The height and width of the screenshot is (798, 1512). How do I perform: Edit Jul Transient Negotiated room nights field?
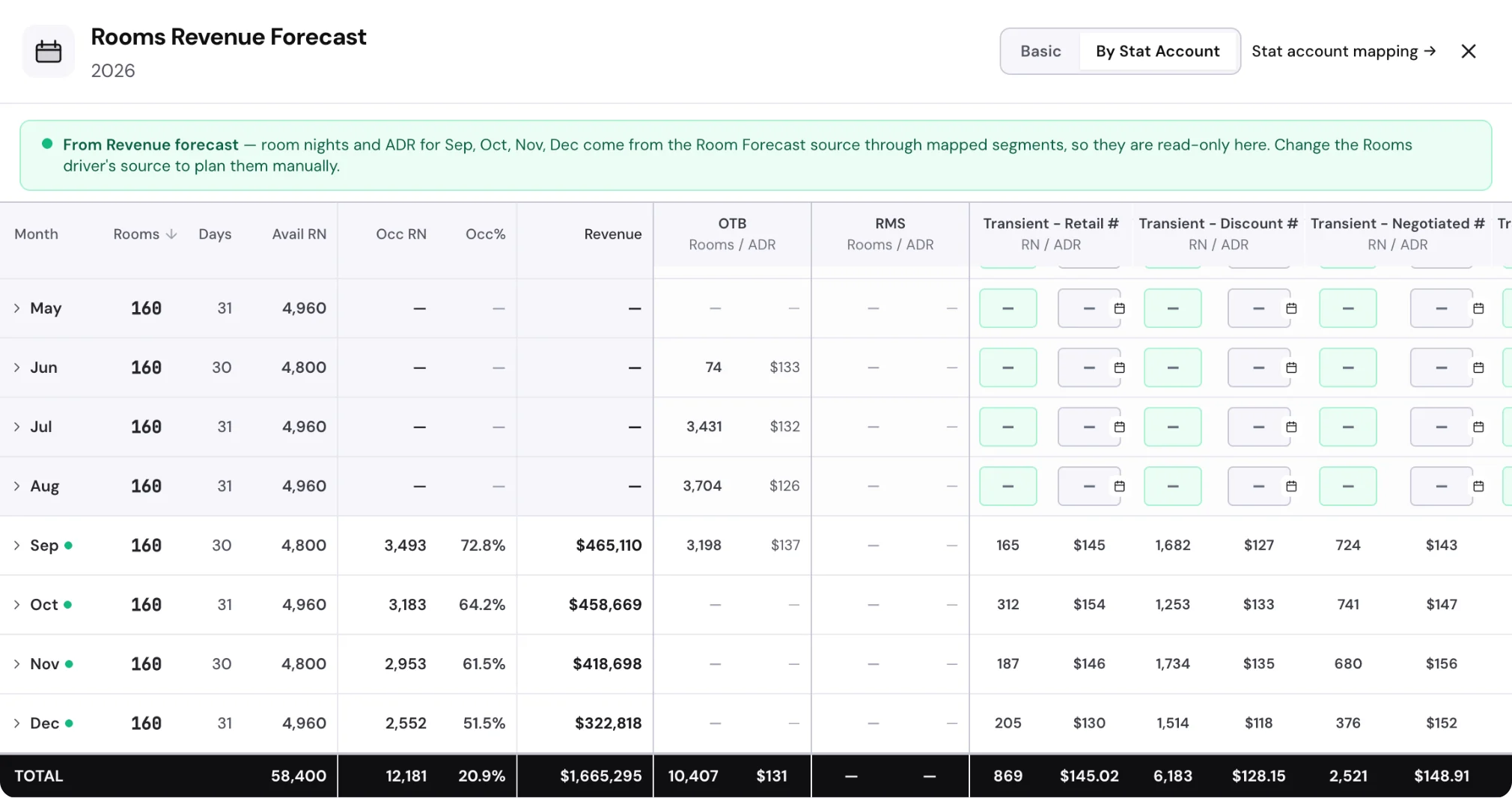pyautogui.click(x=1348, y=427)
